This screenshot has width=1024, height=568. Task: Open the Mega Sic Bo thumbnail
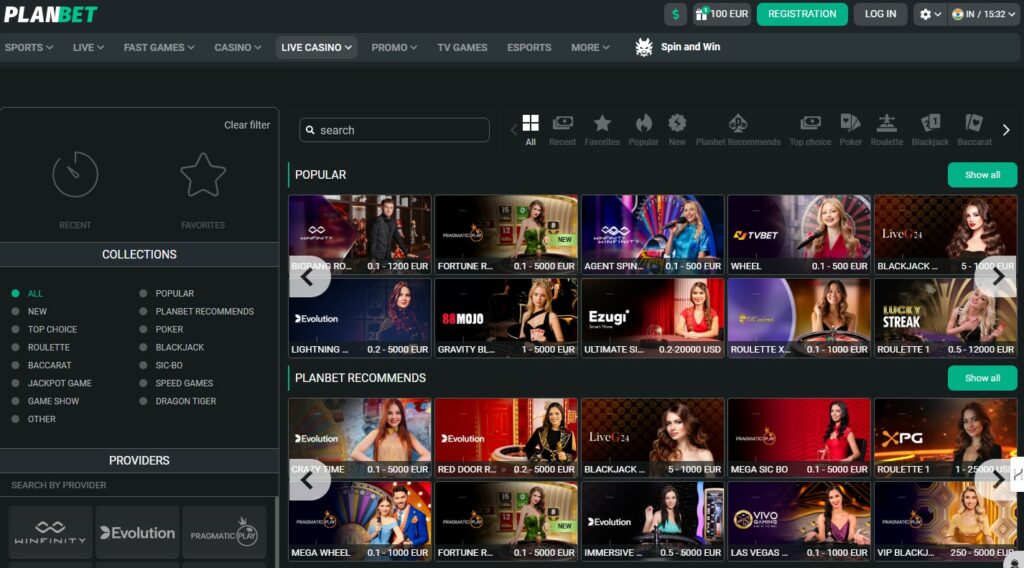(799, 438)
